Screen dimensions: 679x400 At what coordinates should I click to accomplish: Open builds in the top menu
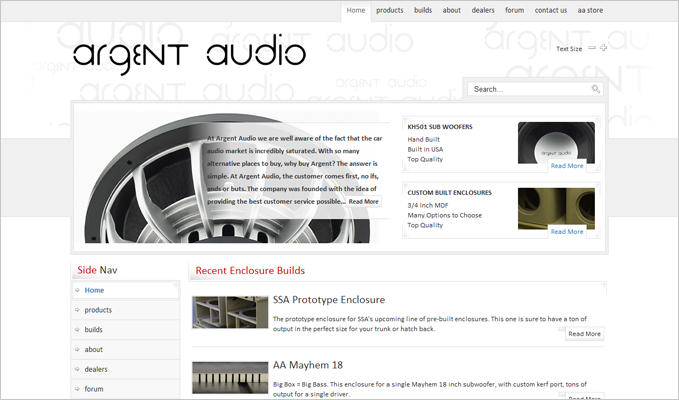click(x=423, y=10)
